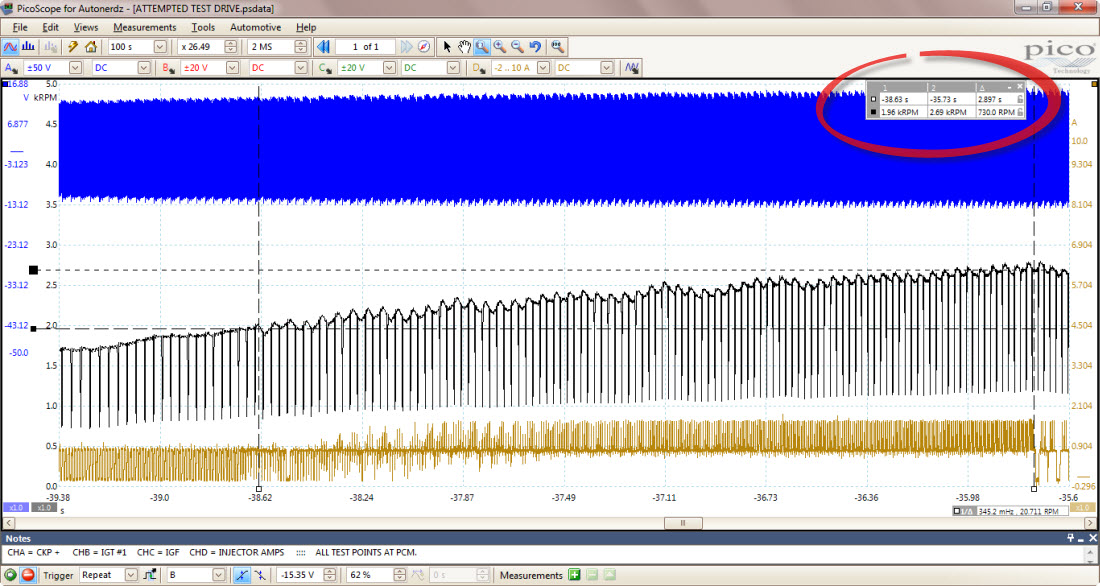Open the Automotive menu
Image resolution: width=1100 pixels, height=586 pixels.
255,27
